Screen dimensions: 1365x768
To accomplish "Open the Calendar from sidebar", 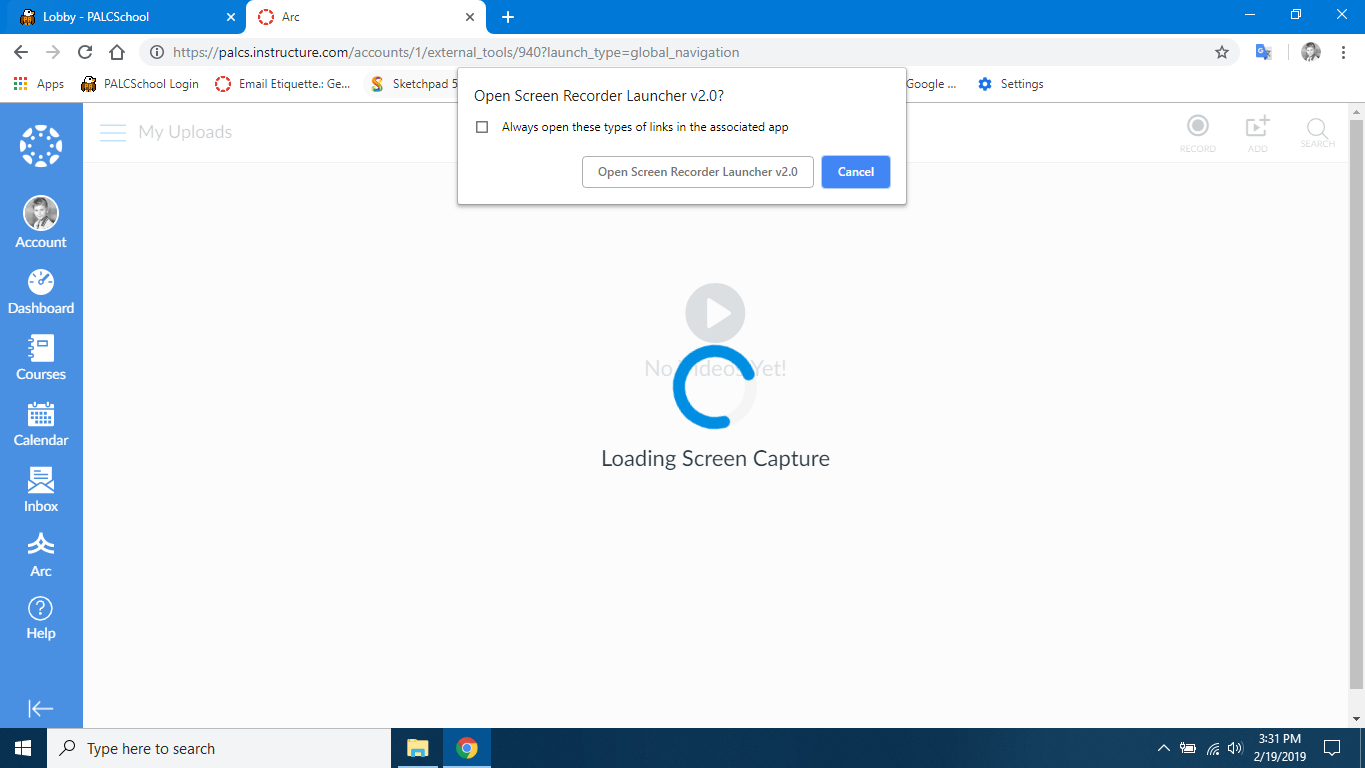I will click(x=41, y=423).
